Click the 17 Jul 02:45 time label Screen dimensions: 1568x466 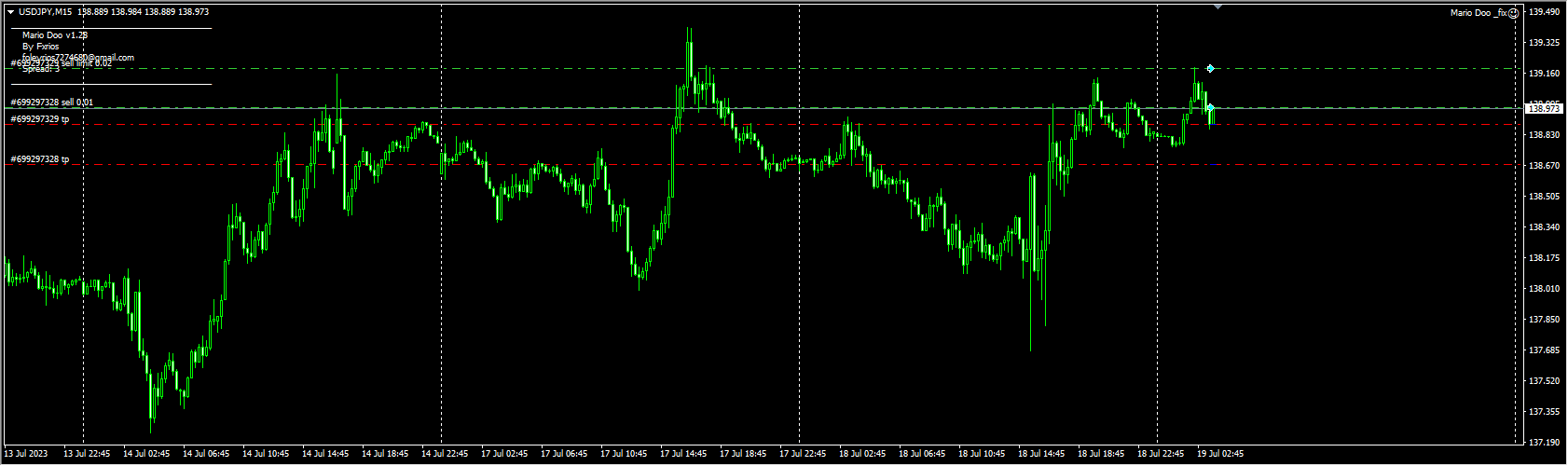click(x=504, y=454)
